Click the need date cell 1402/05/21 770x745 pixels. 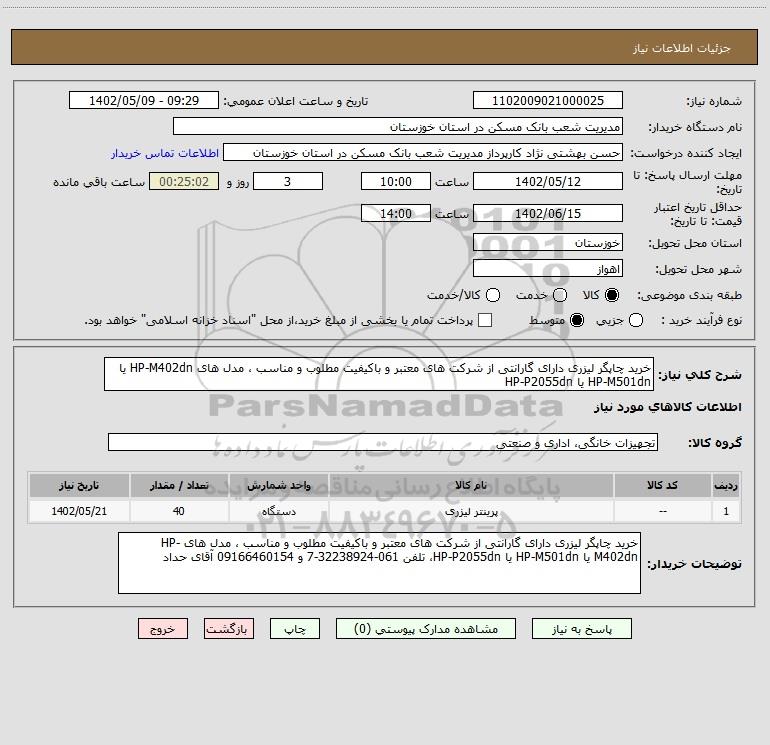[79, 511]
